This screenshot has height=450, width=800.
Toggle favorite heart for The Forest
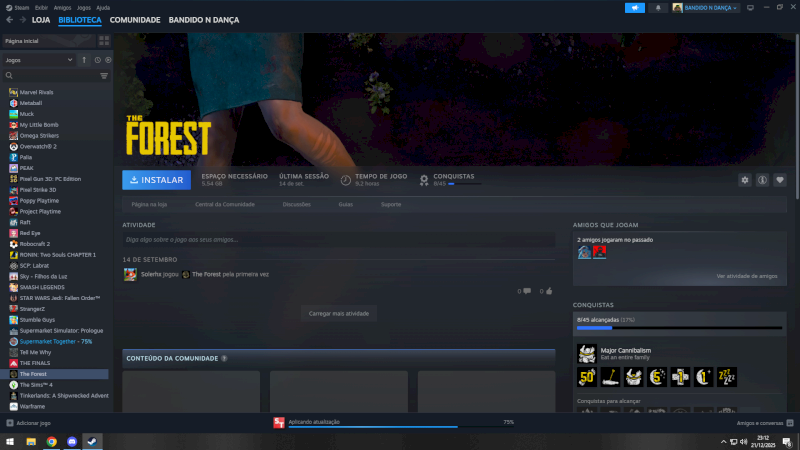pos(780,180)
